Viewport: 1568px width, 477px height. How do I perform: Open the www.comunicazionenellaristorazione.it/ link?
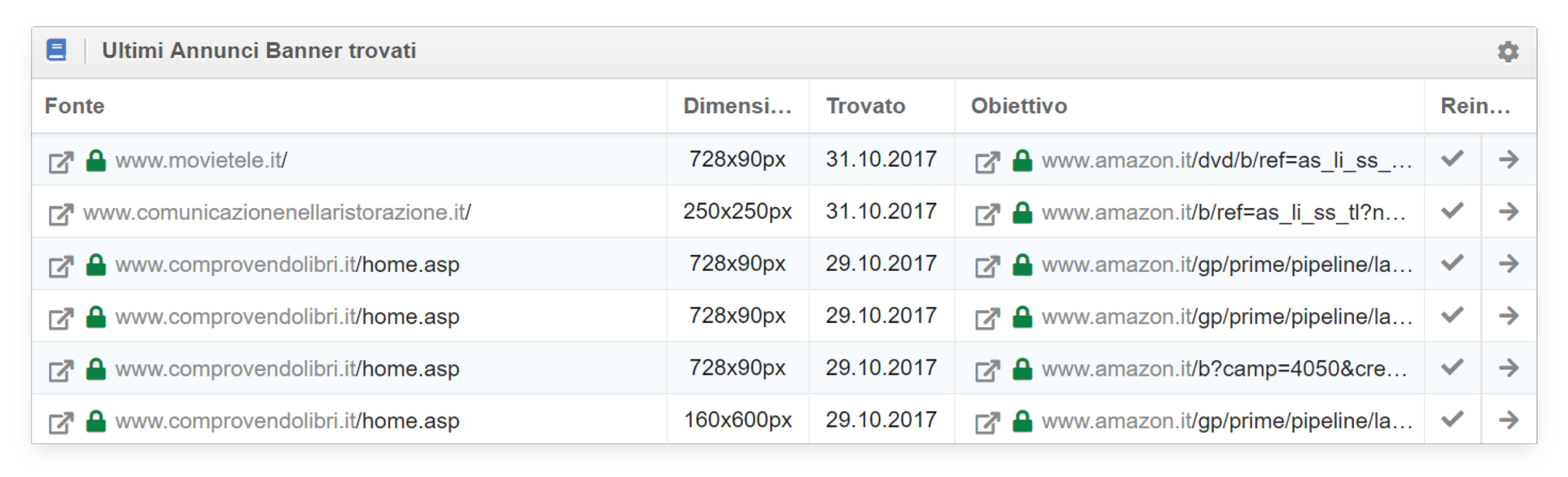coord(277,213)
